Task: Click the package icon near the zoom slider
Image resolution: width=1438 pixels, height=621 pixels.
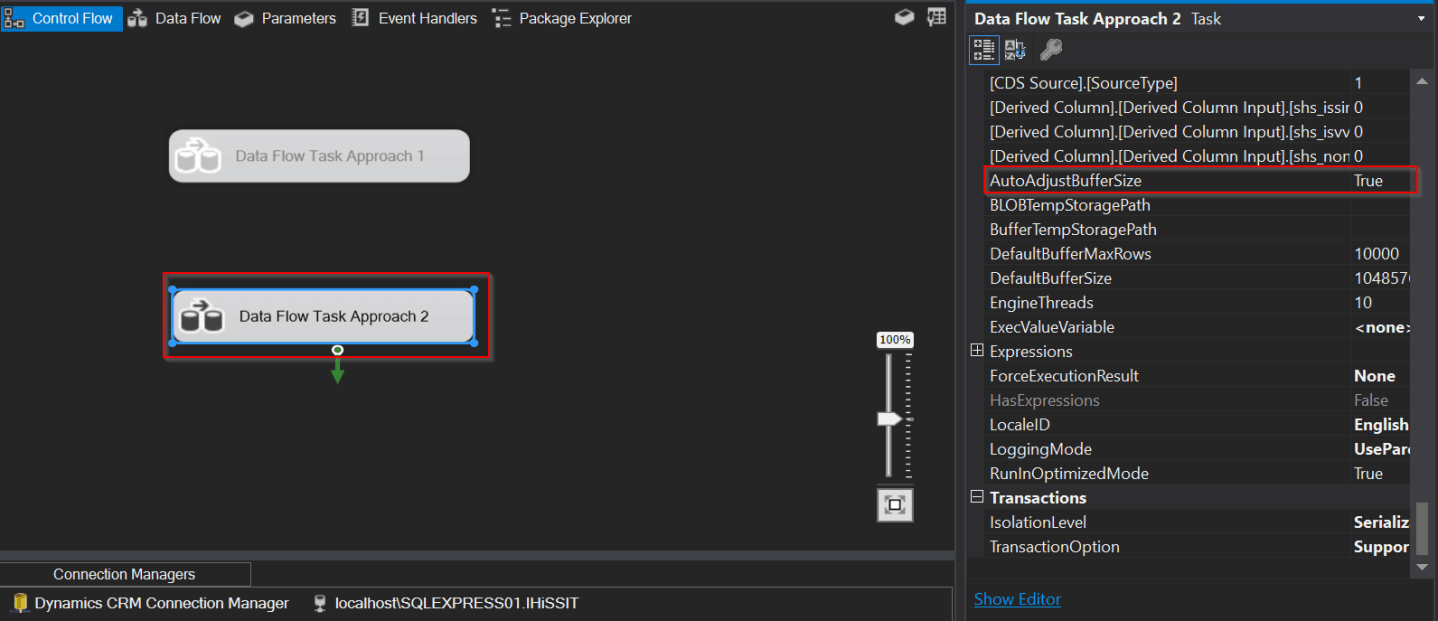Action: click(x=903, y=17)
